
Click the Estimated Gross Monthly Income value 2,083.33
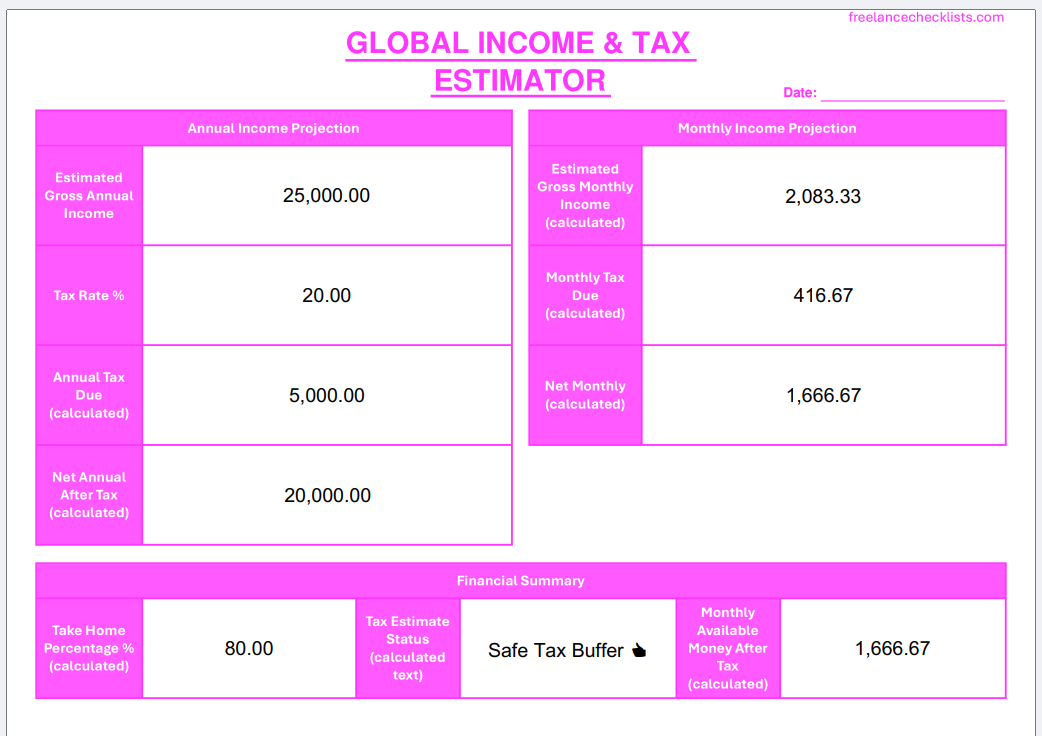823,196
